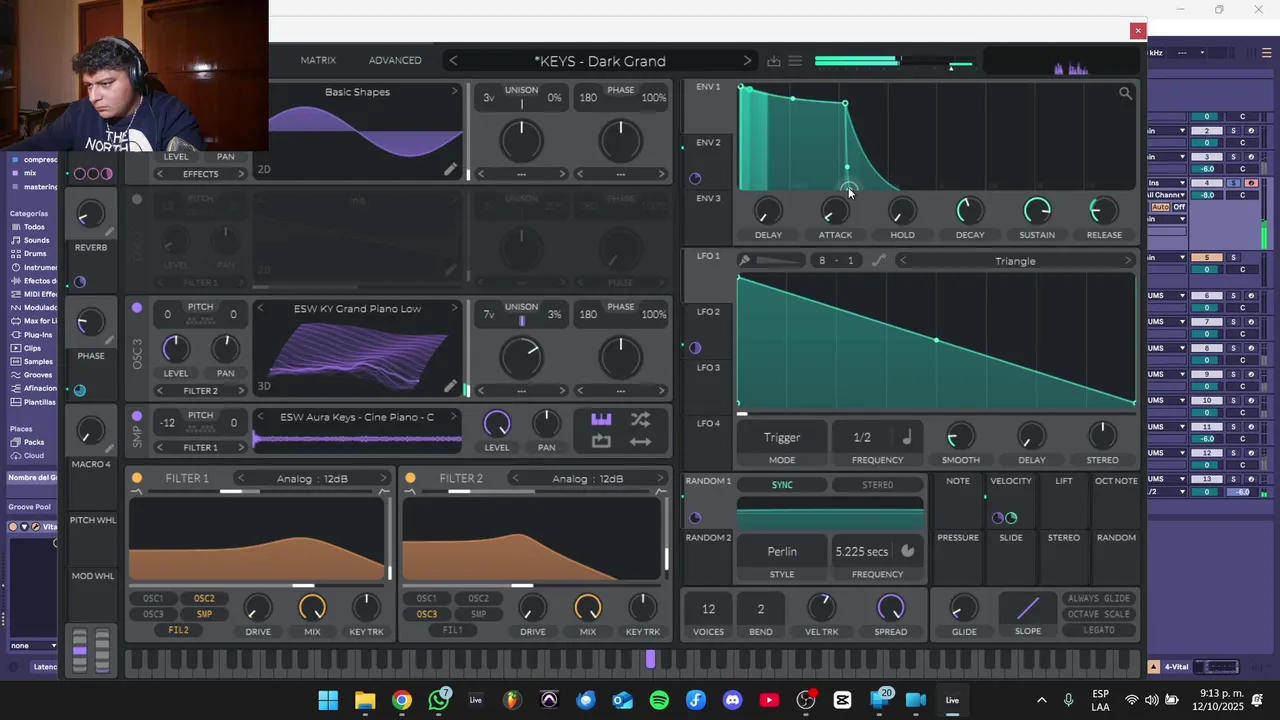Switch to the ADVANCED tab
This screenshot has height=720, width=1280.
(395, 60)
